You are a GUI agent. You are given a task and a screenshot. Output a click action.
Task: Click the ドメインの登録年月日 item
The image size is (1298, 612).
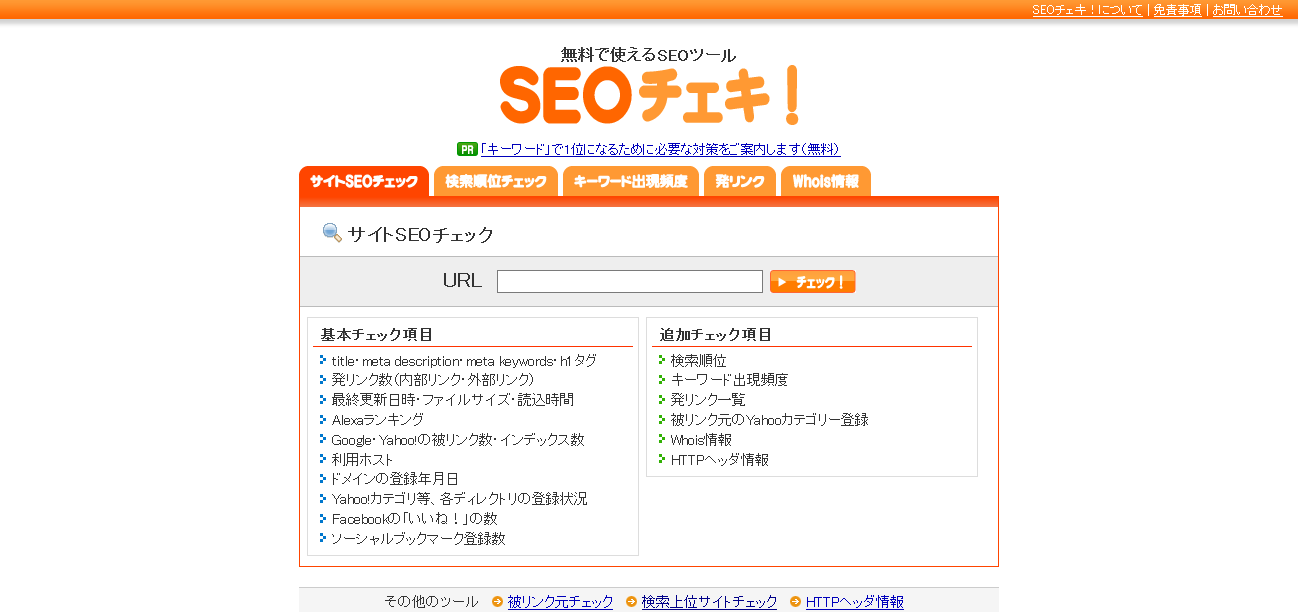(x=395, y=479)
